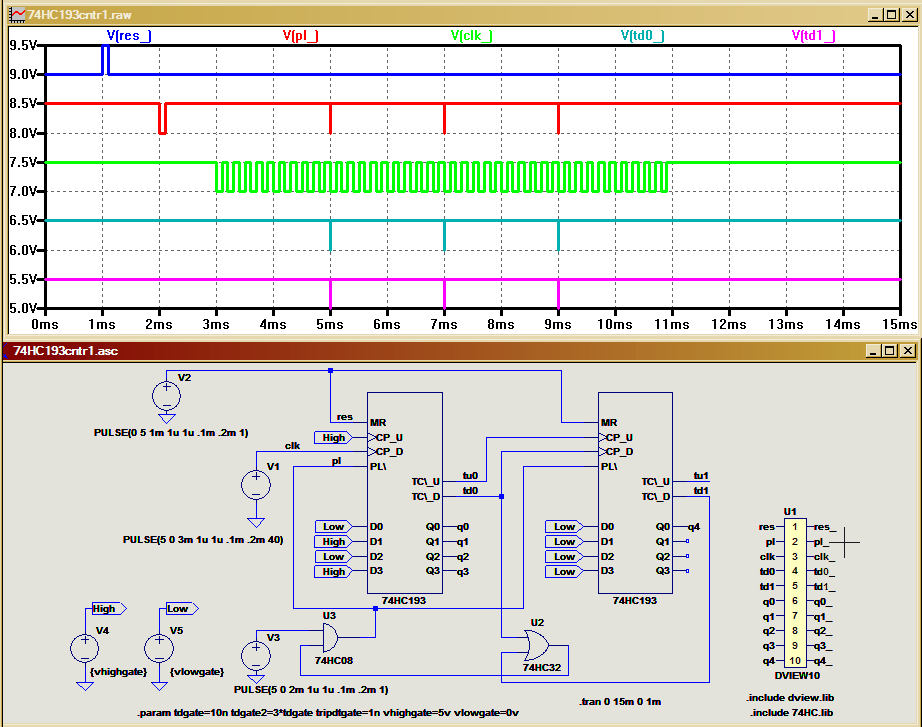This screenshot has height=727, width=922.
Task: Click the res_ pin label on U1
Action: 824,527
